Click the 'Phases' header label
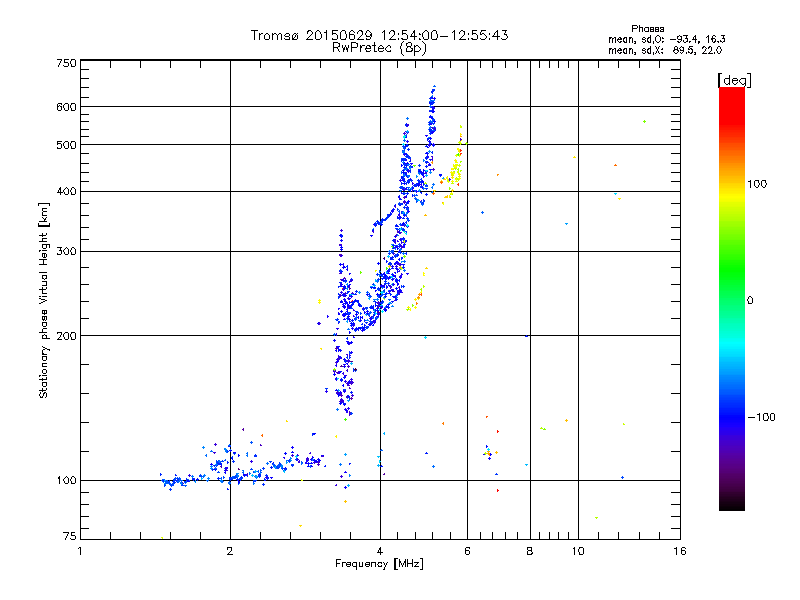 [x=647, y=29]
